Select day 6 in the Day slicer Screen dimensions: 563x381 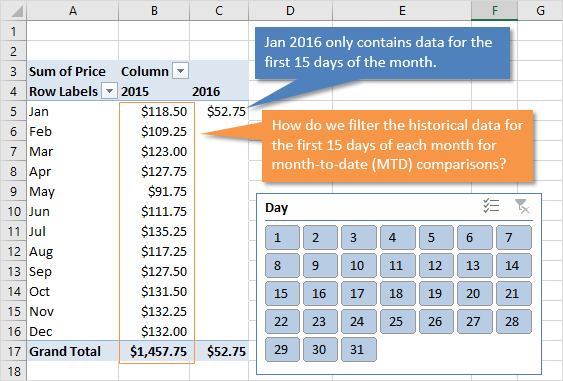coord(475,237)
